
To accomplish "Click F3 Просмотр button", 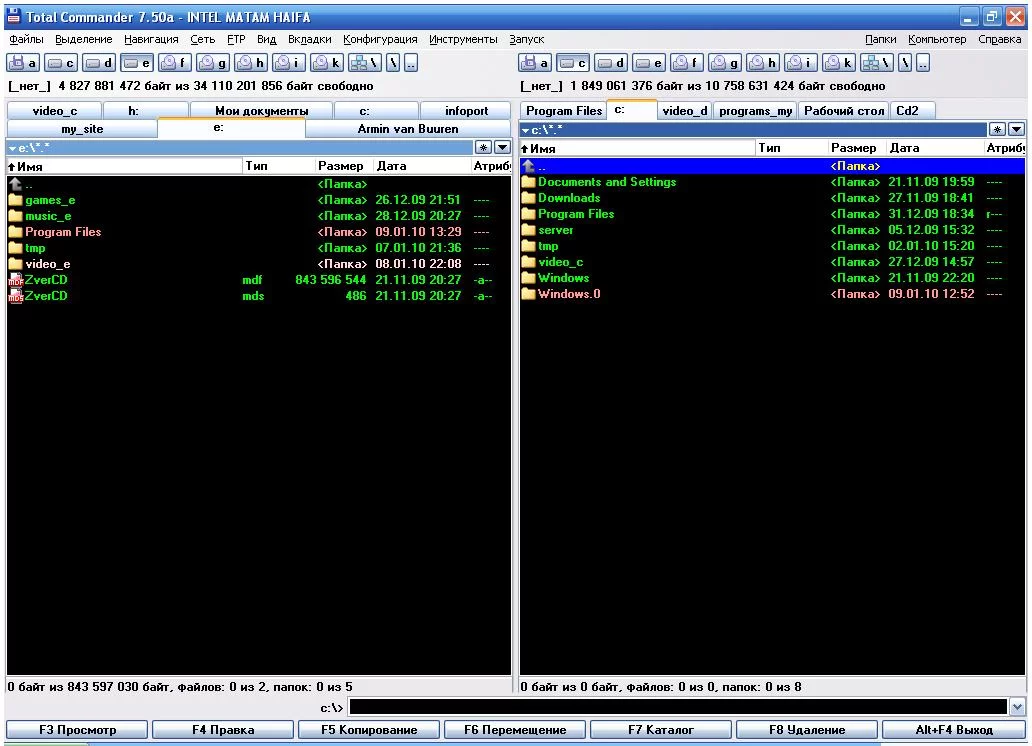I will [77, 730].
